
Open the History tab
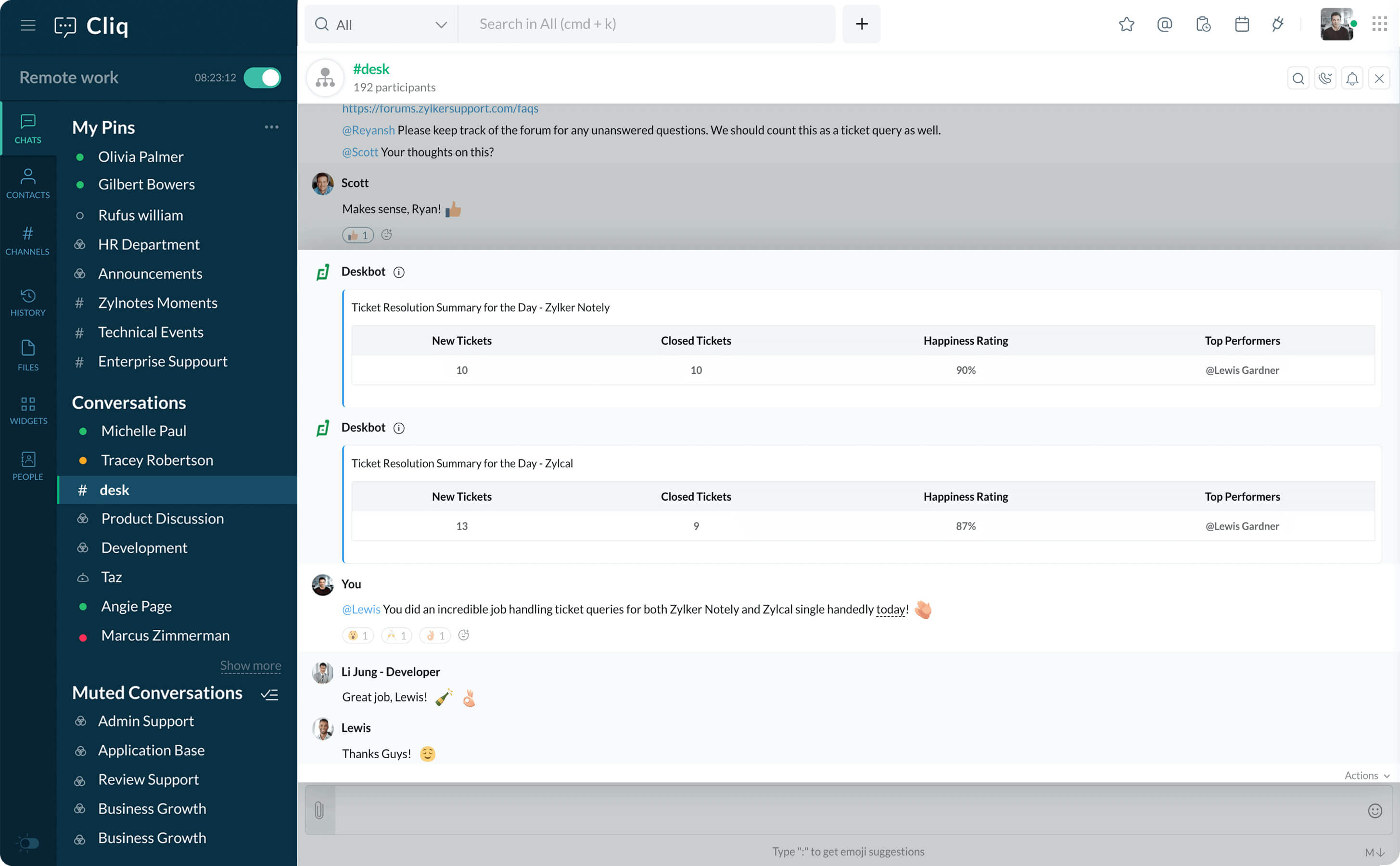click(x=27, y=303)
